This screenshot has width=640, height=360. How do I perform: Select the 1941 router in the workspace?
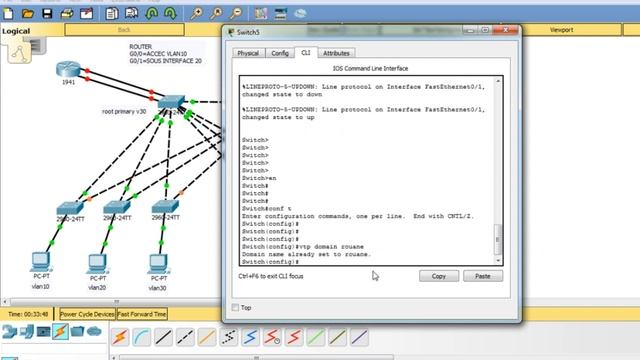click(x=68, y=69)
